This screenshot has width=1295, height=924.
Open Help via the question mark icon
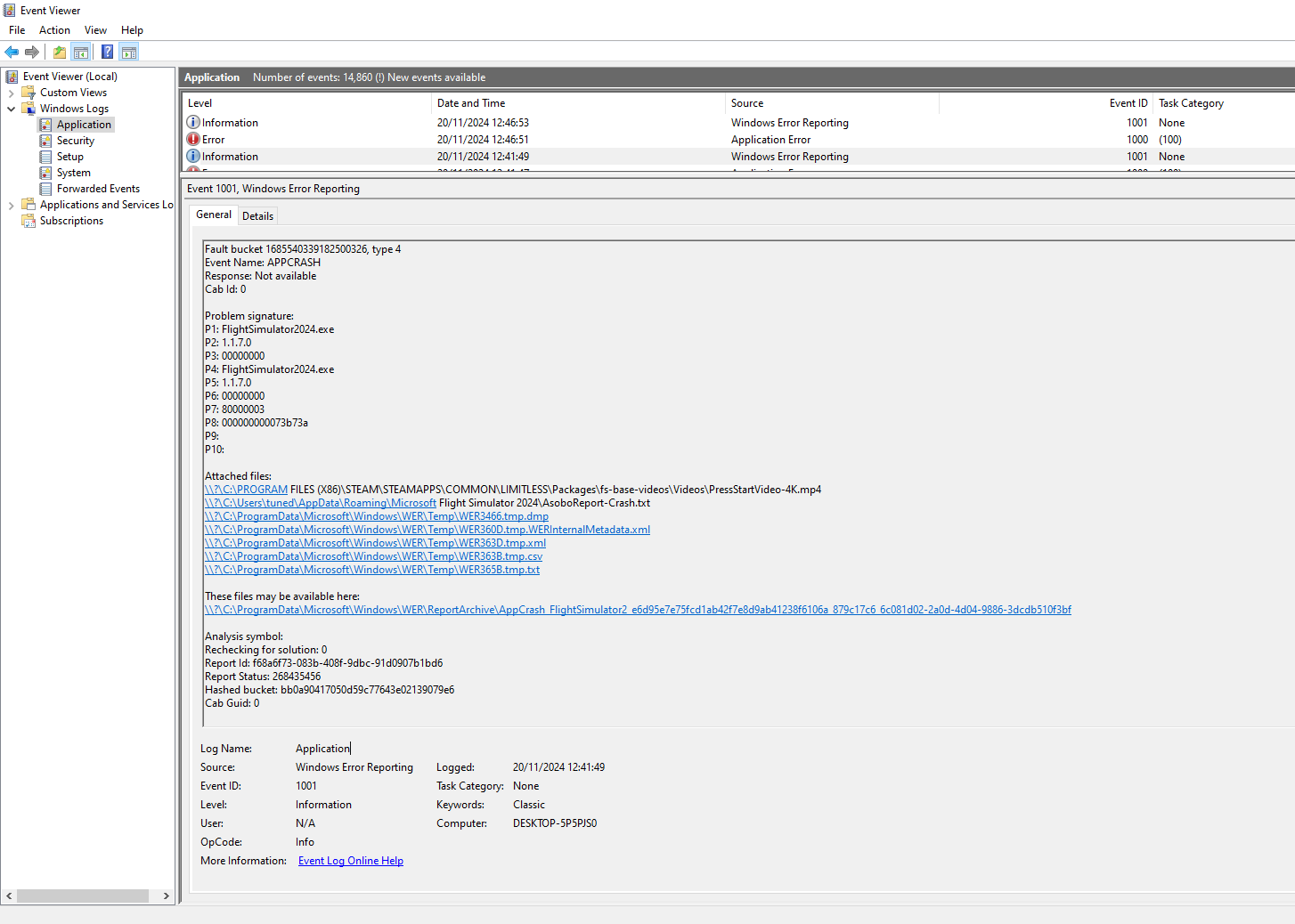[107, 52]
